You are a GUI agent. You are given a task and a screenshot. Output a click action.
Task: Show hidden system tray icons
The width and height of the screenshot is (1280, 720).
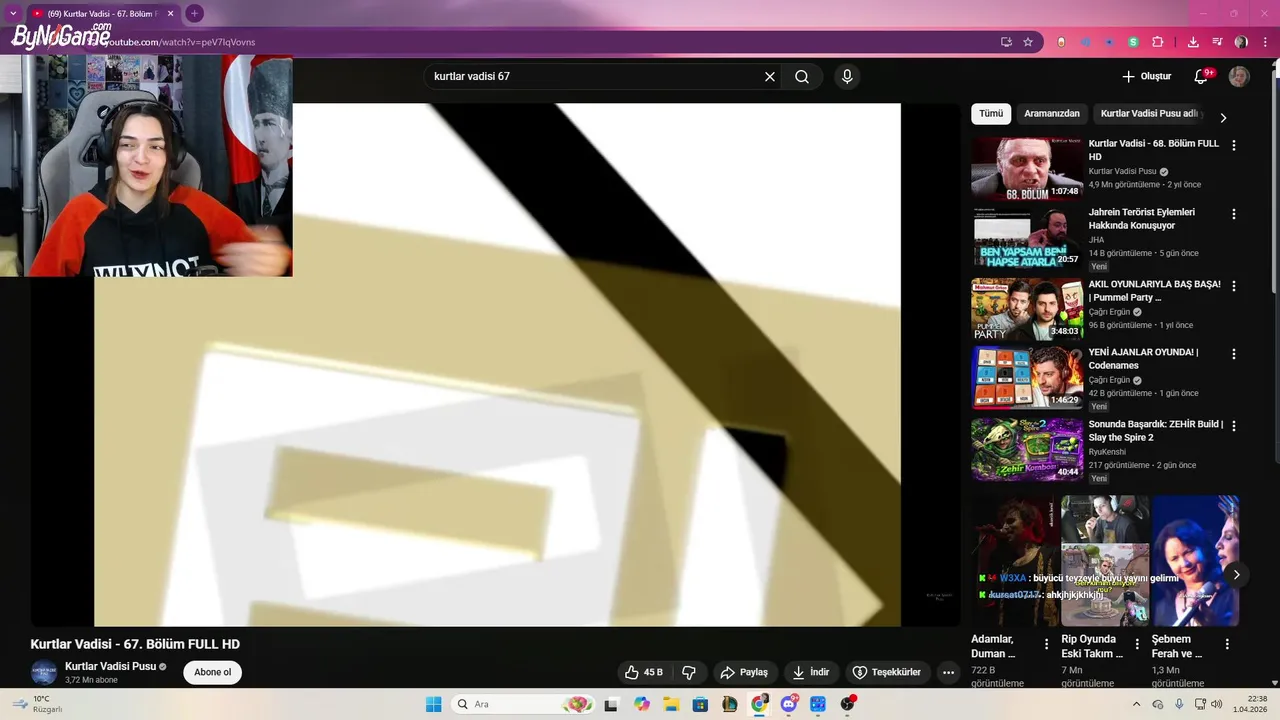pos(1136,704)
